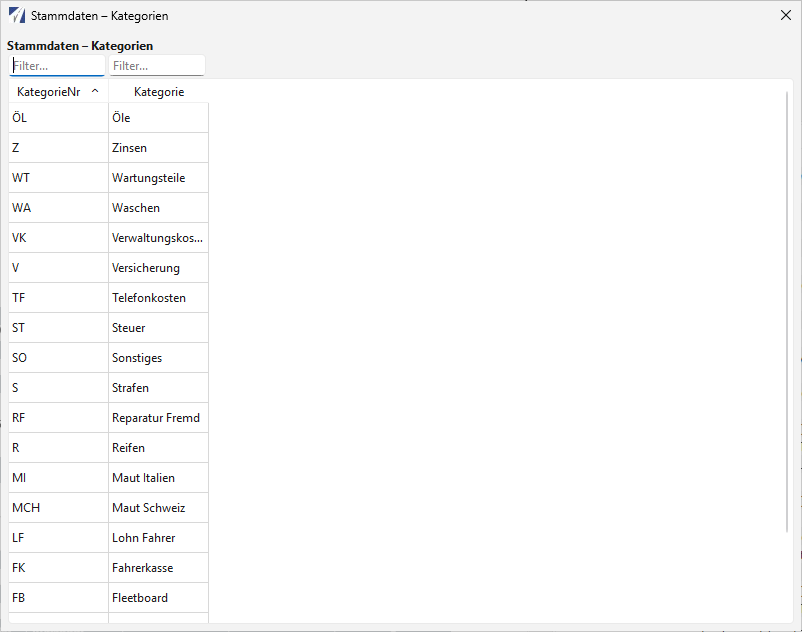Screen dimensions: 802x632
Task: Click the app logo icon in title bar
Action: pyautogui.click(x=17, y=15)
